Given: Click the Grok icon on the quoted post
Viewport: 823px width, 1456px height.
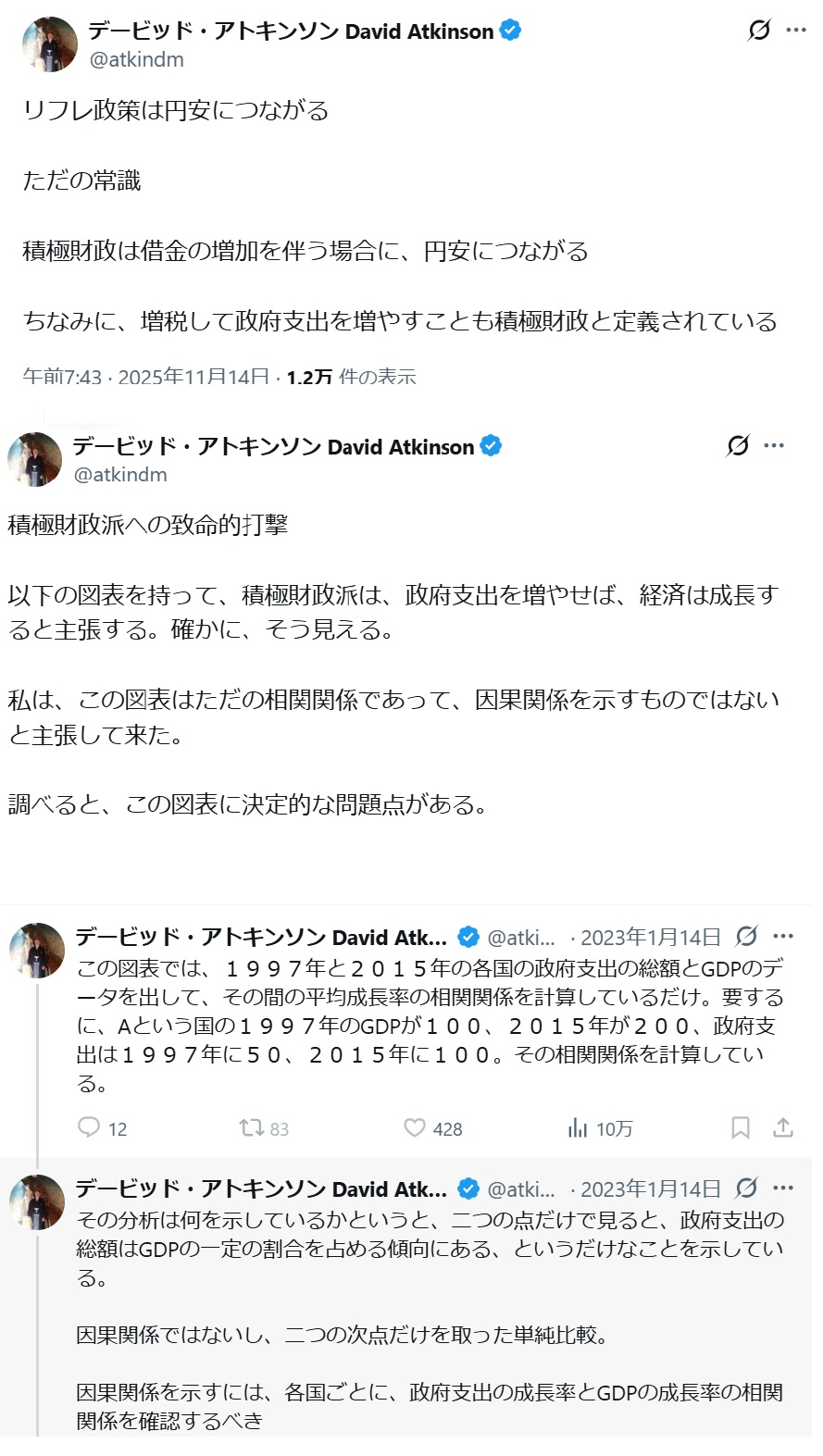Looking at the screenshot, I should (738, 446).
